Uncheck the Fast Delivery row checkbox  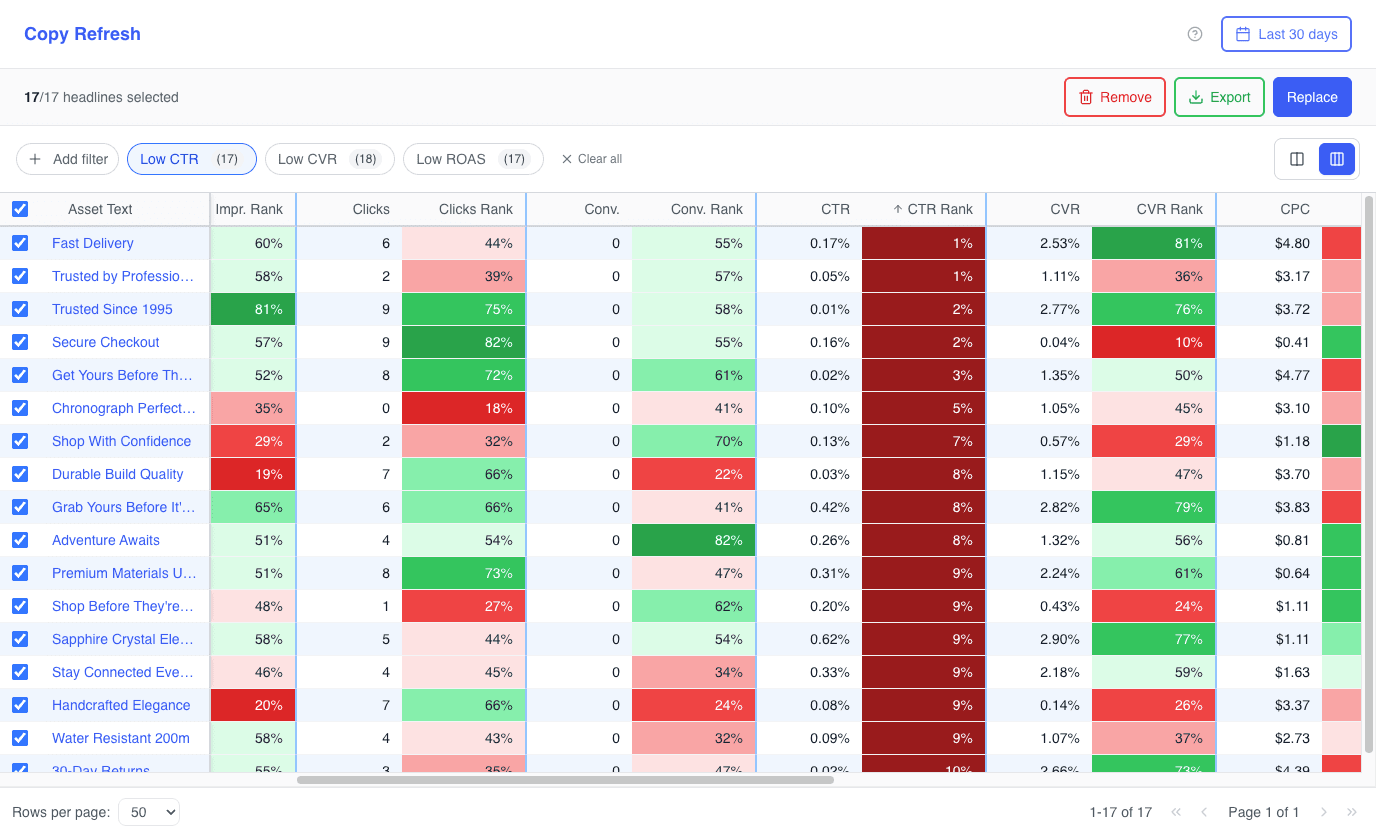20,243
